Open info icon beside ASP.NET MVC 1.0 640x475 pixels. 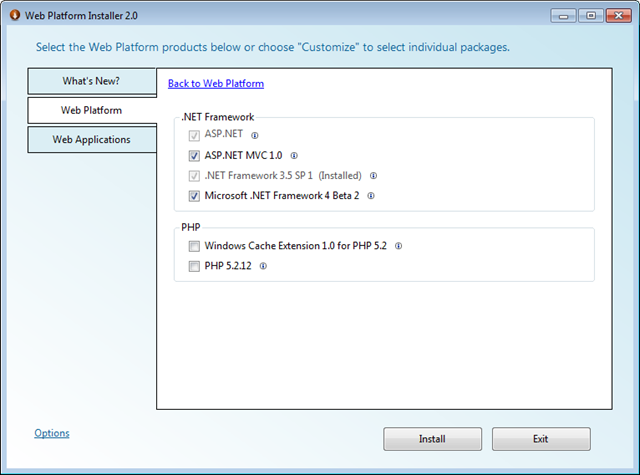click(294, 155)
